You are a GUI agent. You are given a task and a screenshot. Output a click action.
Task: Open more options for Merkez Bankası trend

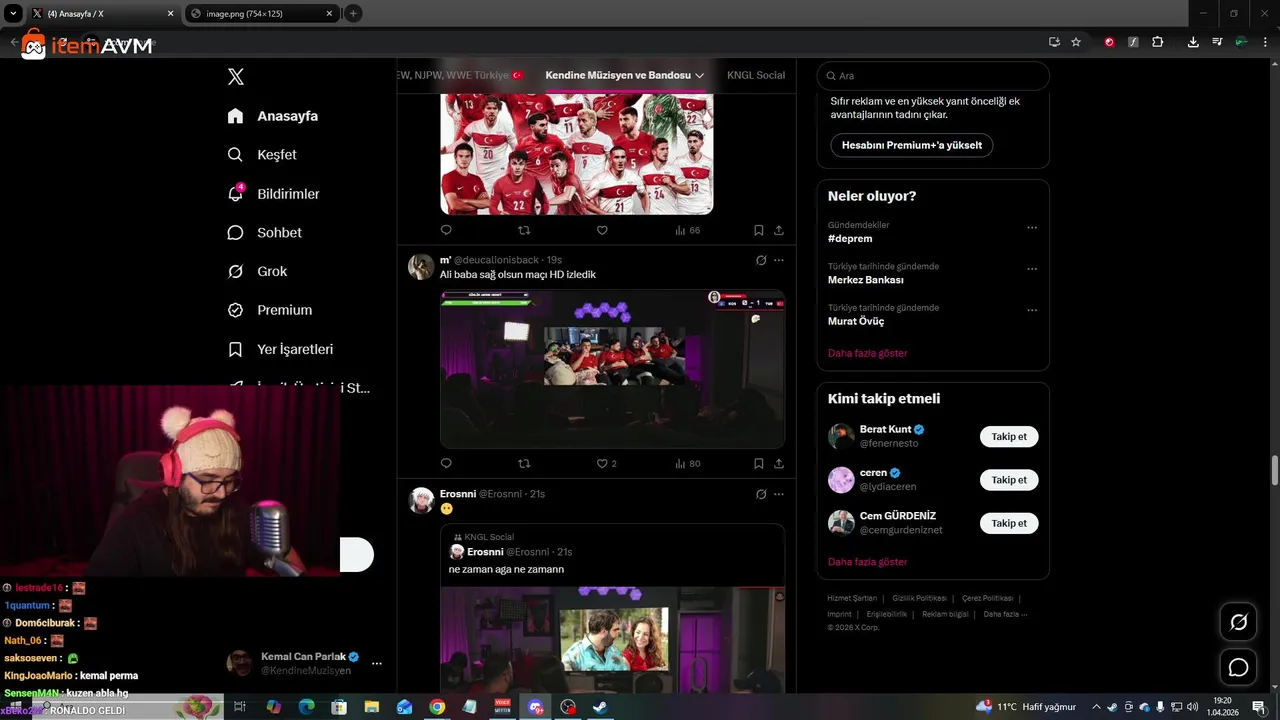coord(1032,269)
